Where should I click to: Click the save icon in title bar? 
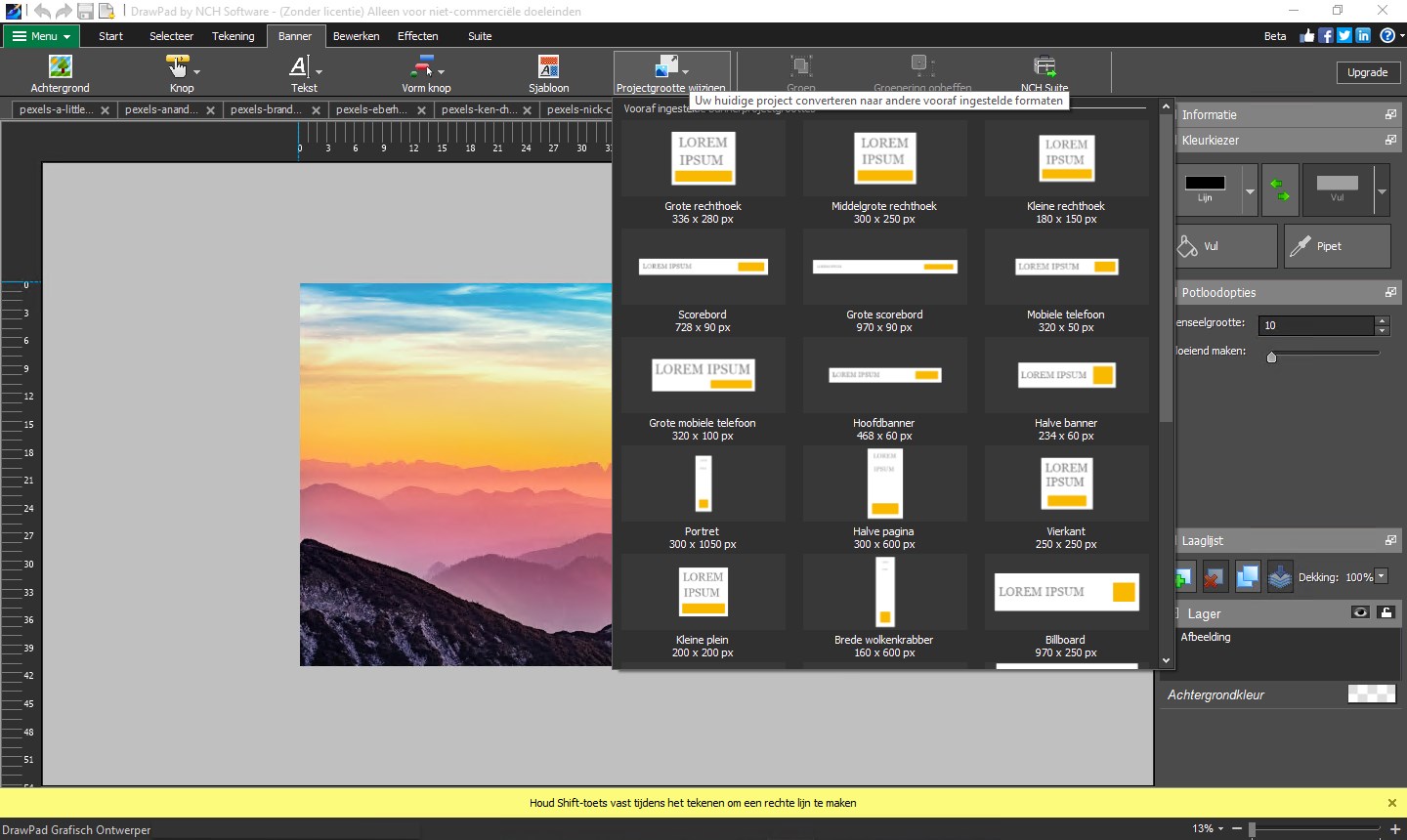point(85,11)
